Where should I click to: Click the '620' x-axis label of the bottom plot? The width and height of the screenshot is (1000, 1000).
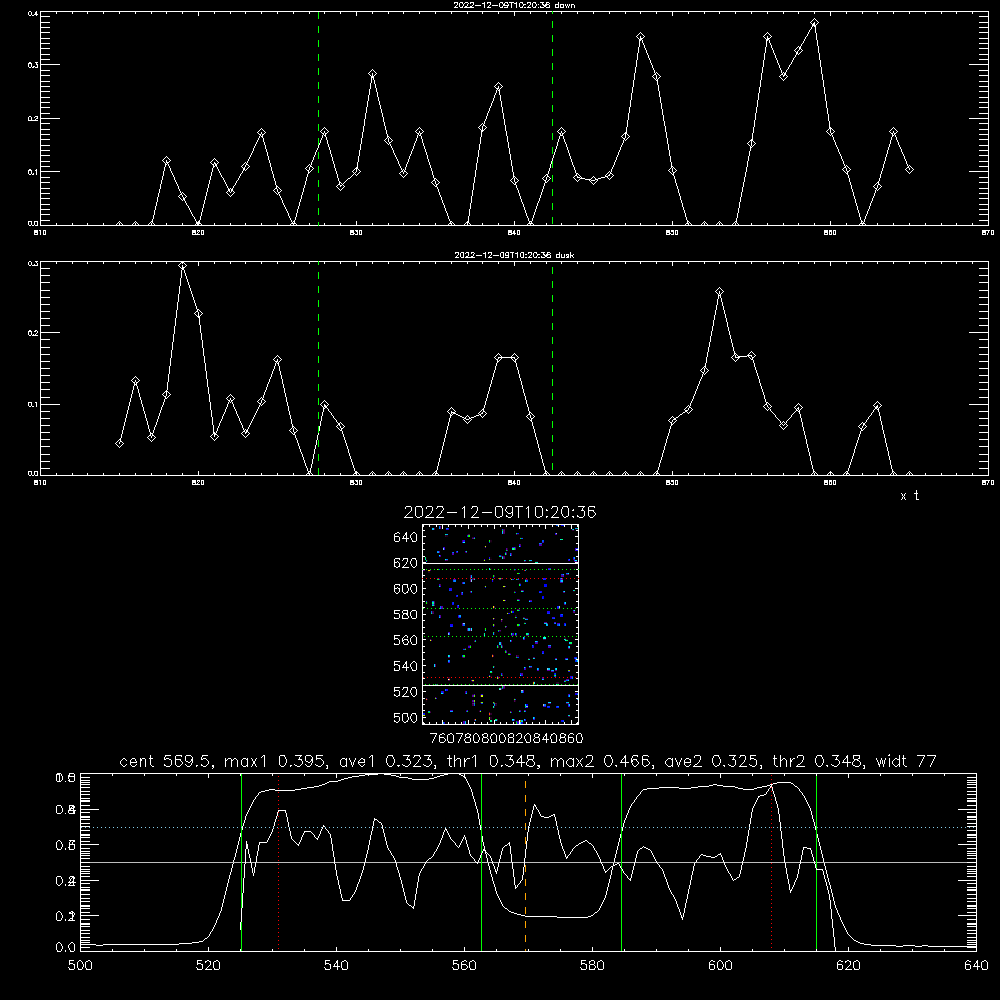tap(848, 965)
